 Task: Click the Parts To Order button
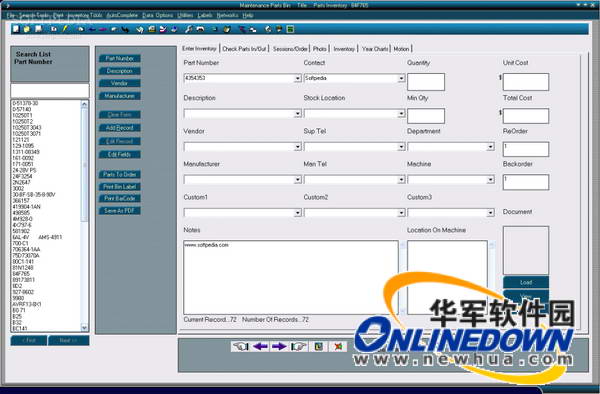pyautogui.click(x=119, y=174)
